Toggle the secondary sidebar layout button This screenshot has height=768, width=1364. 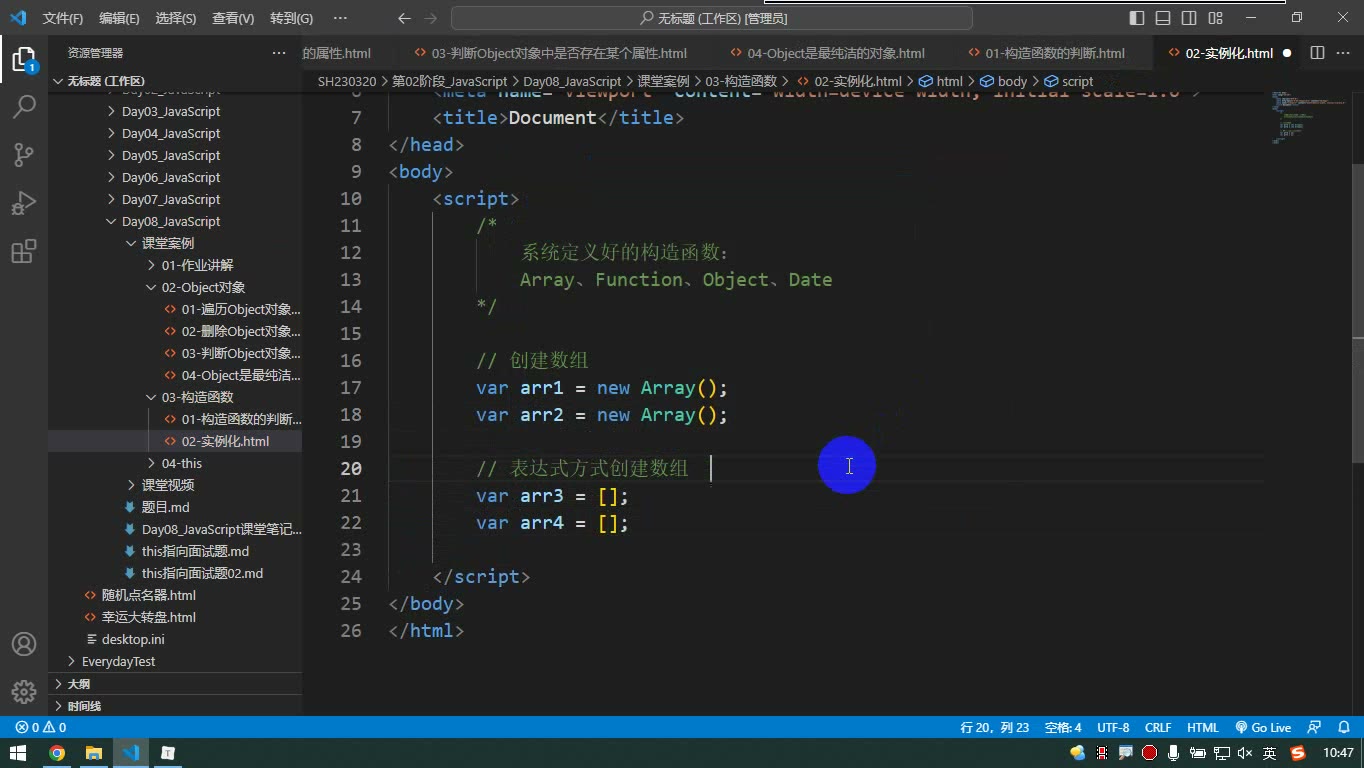[x=1189, y=18]
